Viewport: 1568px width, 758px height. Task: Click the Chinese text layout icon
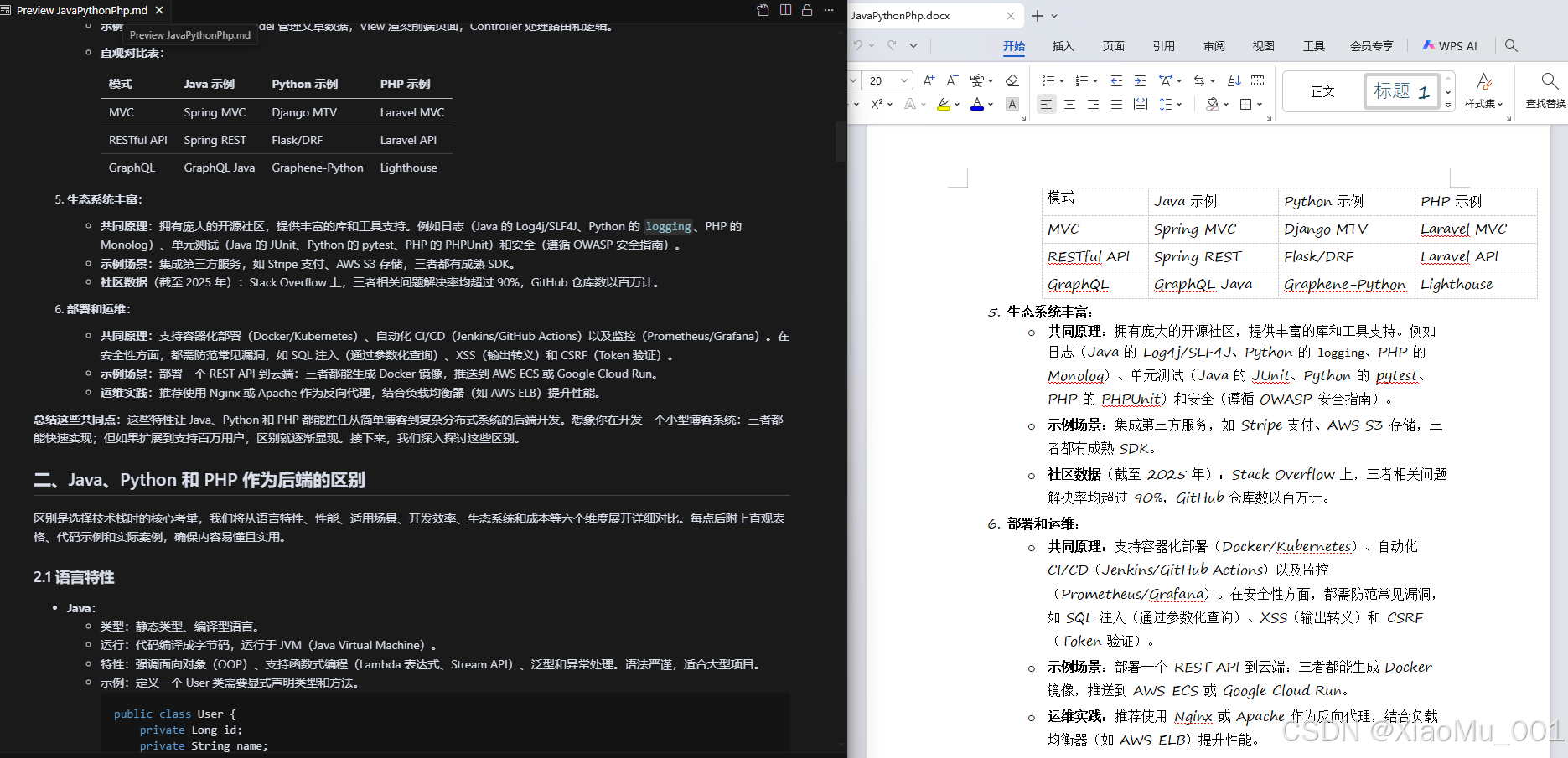[x=1166, y=80]
